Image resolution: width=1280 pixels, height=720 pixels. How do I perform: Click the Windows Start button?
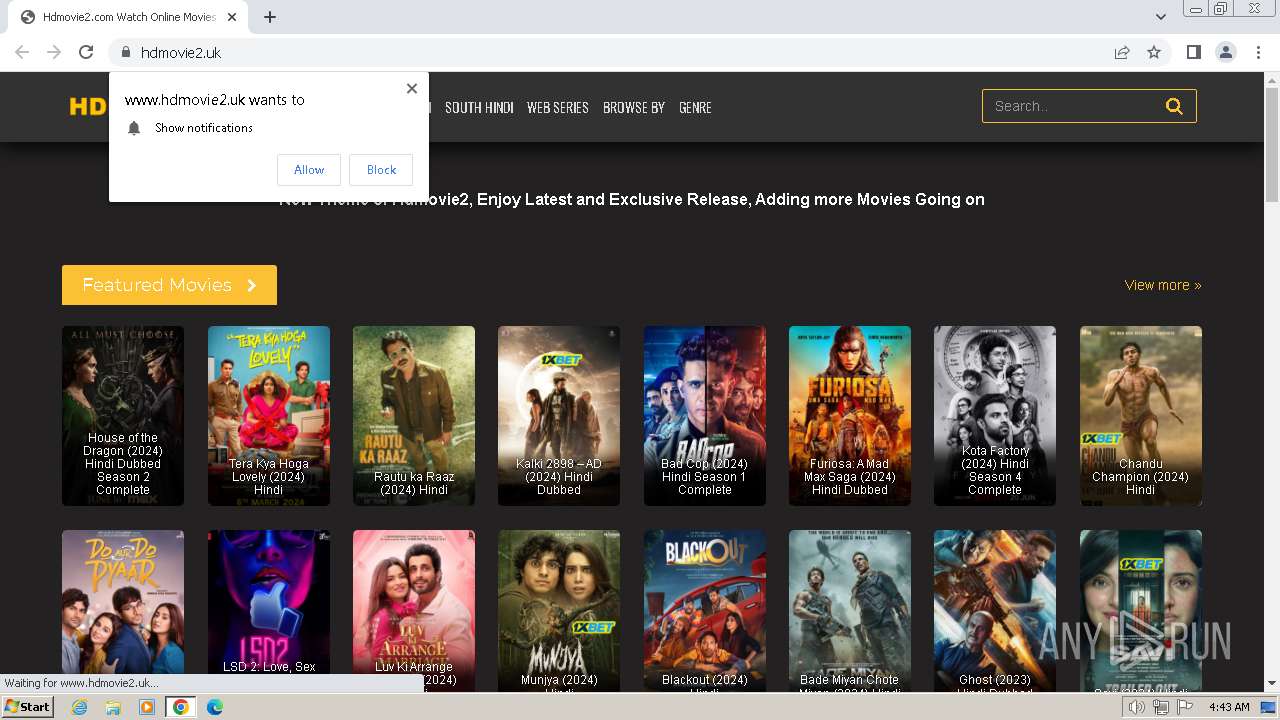click(x=27, y=707)
